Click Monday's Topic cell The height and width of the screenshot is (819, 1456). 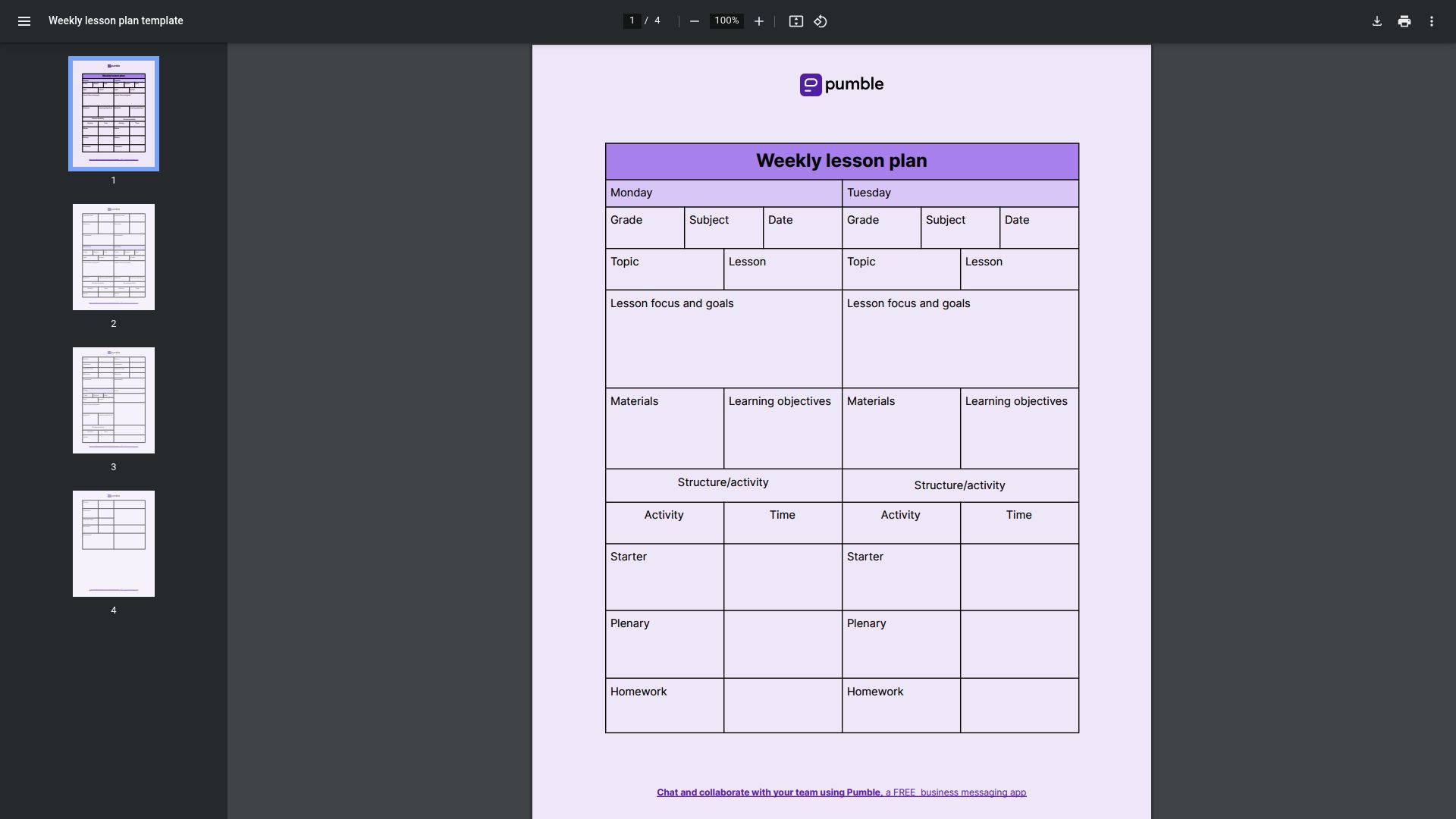point(664,269)
